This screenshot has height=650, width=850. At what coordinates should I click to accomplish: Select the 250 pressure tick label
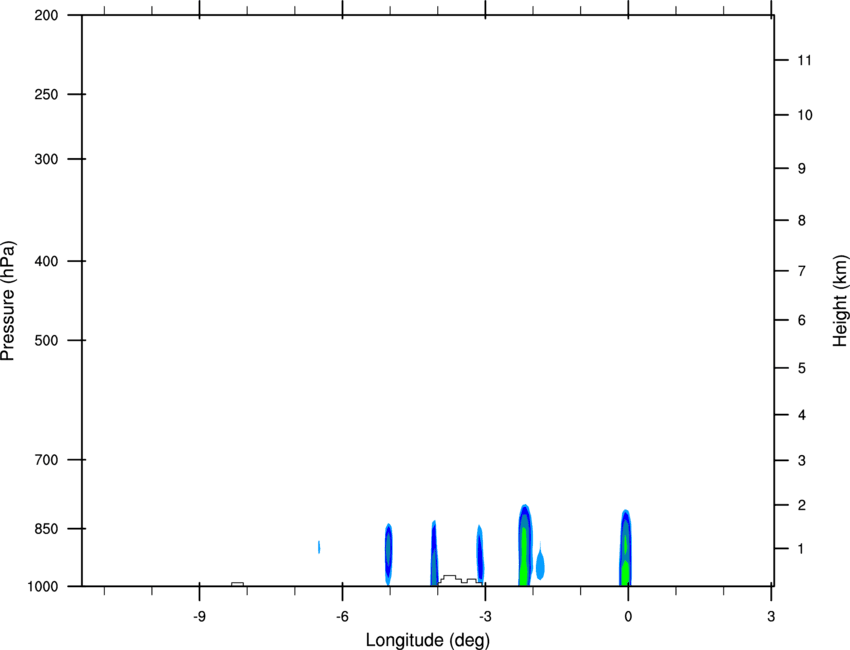[46, 94]
